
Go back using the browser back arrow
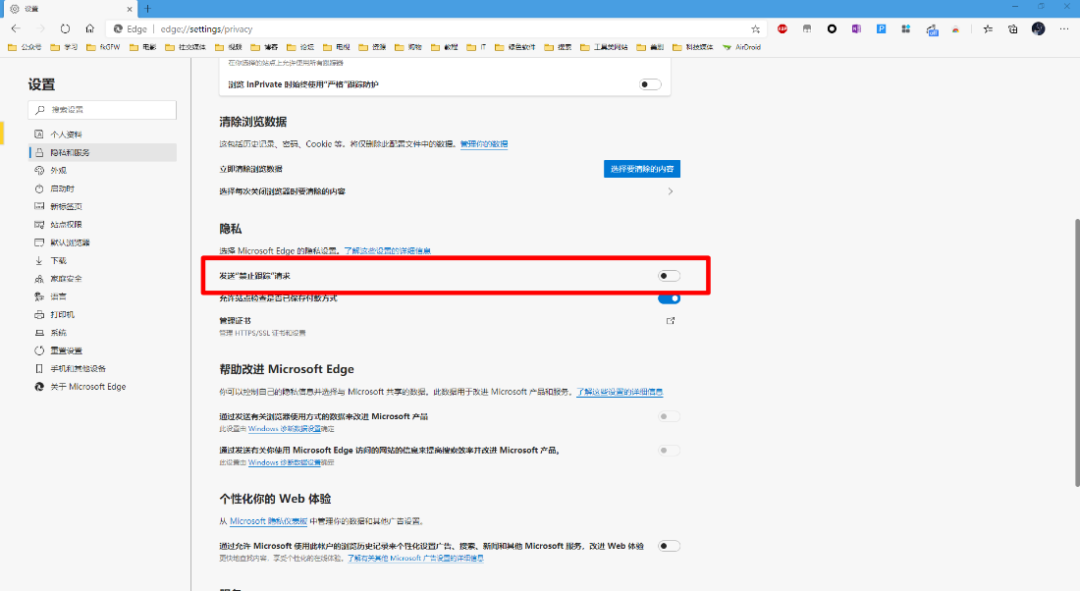click(16, 29)
